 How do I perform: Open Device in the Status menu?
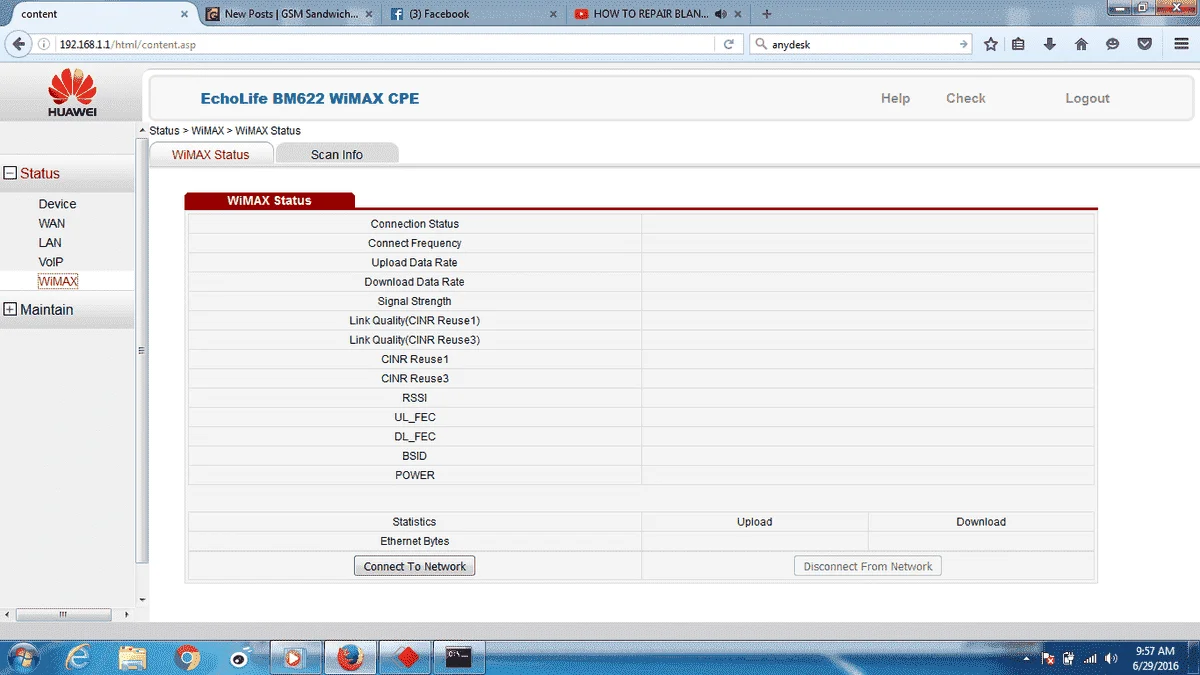(57, 204)
